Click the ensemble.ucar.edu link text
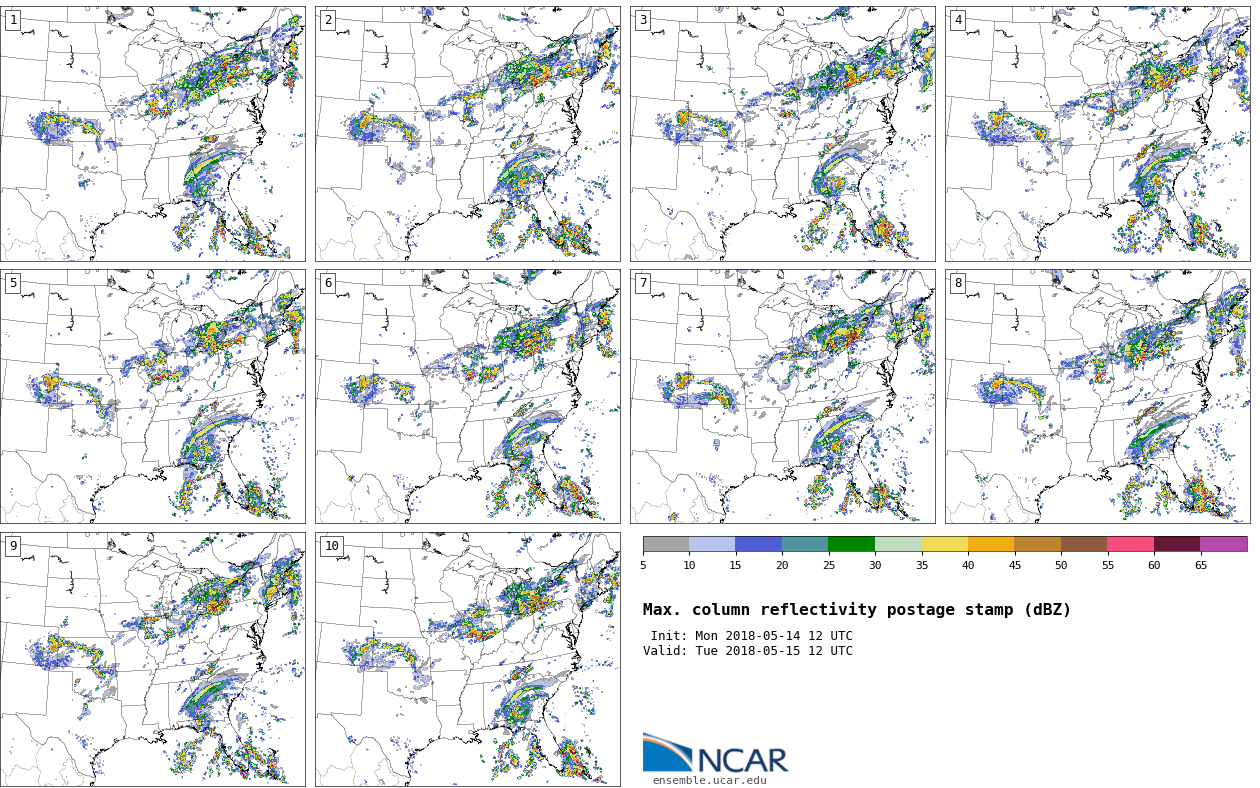This screenshot has height=788, width=1260. click(x=710, y=781)
